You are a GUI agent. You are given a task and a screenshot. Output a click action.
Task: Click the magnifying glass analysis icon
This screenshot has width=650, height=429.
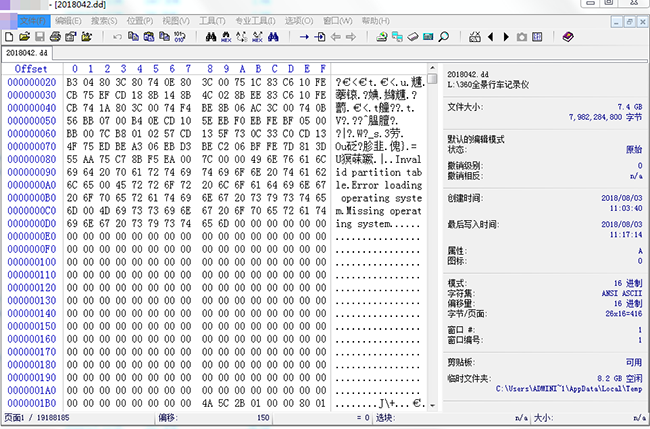(x=443, y=37)
